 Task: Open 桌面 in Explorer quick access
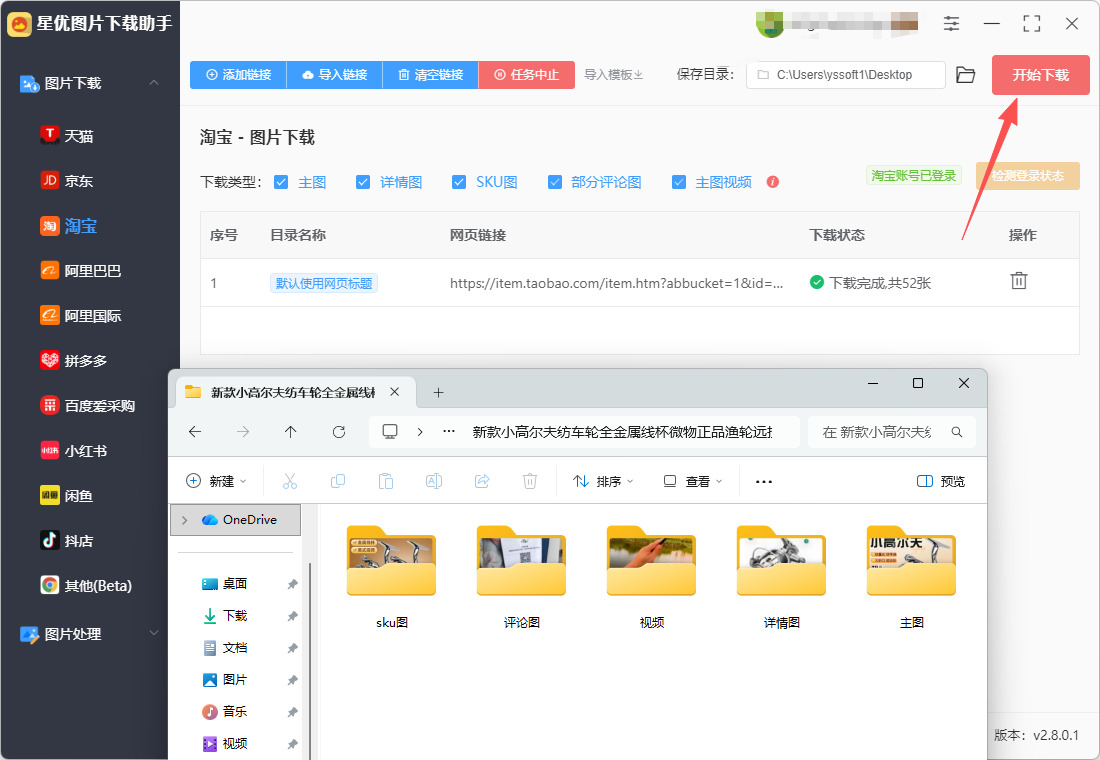click(x=234, y=584)
